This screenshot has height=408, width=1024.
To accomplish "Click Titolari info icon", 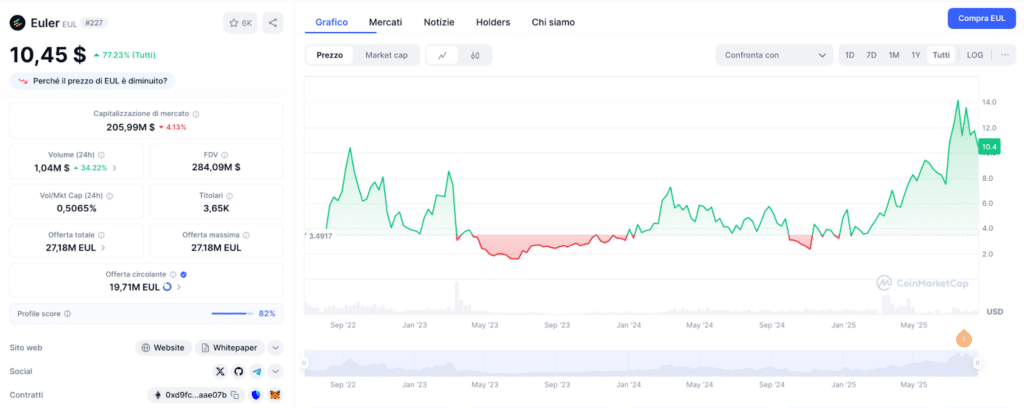I will click(x=229, y=195).
